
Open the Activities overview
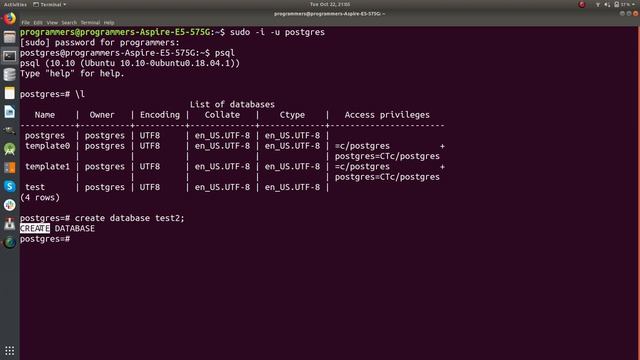tap(15, 4)
